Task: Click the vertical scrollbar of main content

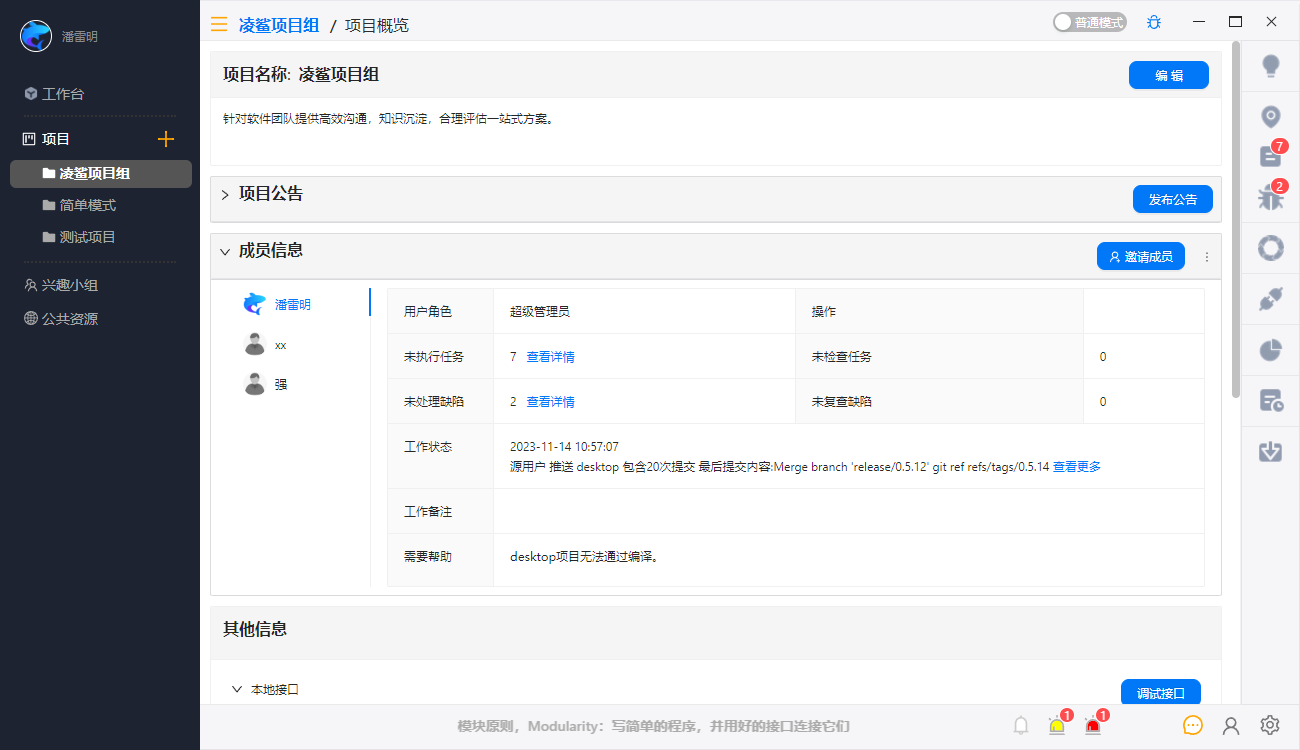Action: click(x=1236, y=220)
